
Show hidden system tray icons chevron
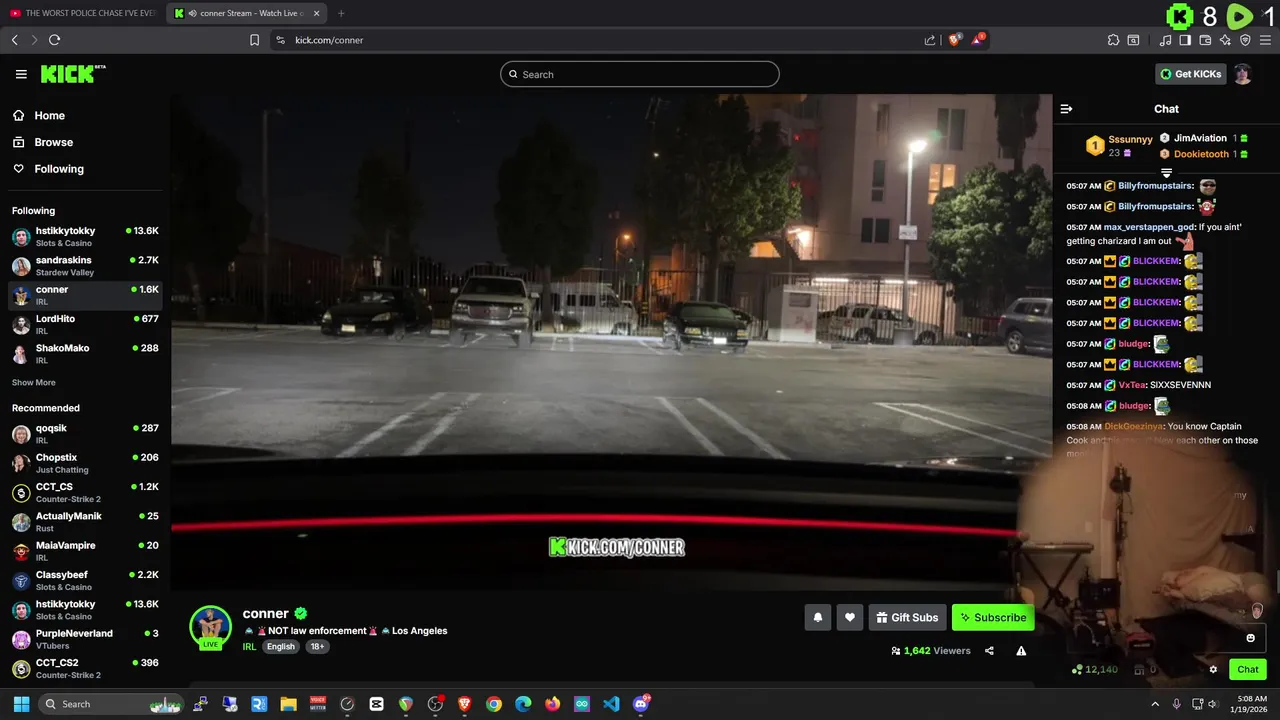coord(1155,704)
